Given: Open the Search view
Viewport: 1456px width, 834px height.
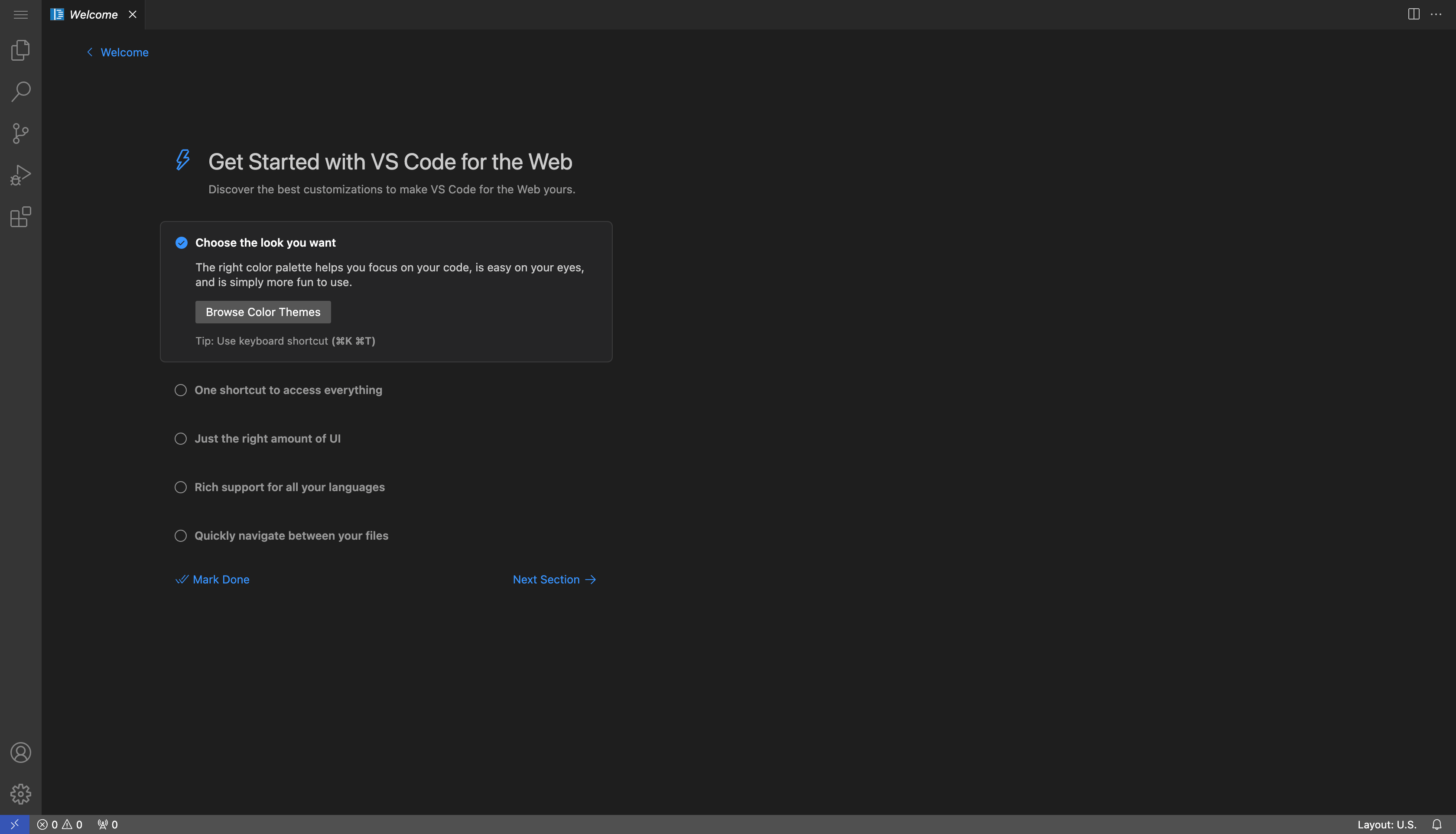Looking at the screenshot, I should click(x=21, y=91).
